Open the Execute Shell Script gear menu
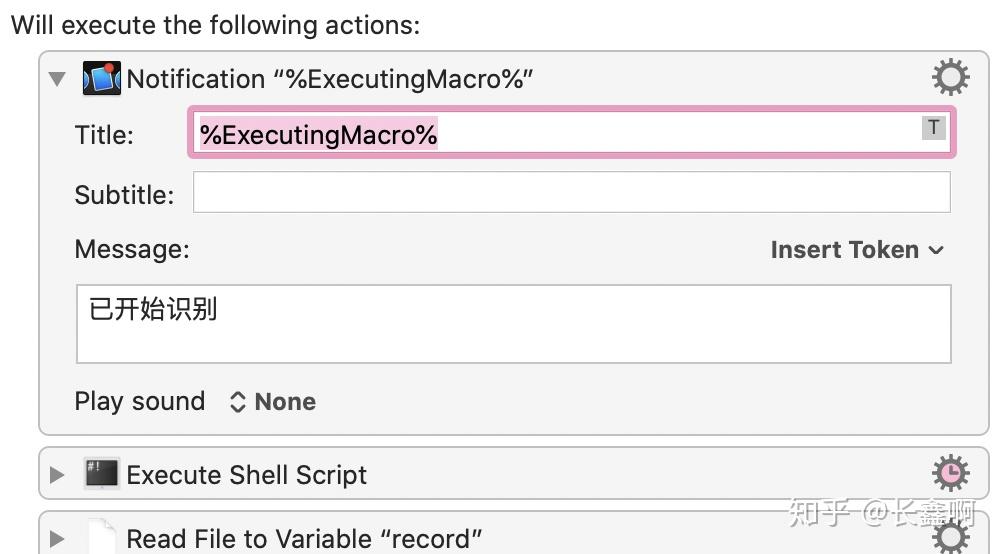 (949, 473)
